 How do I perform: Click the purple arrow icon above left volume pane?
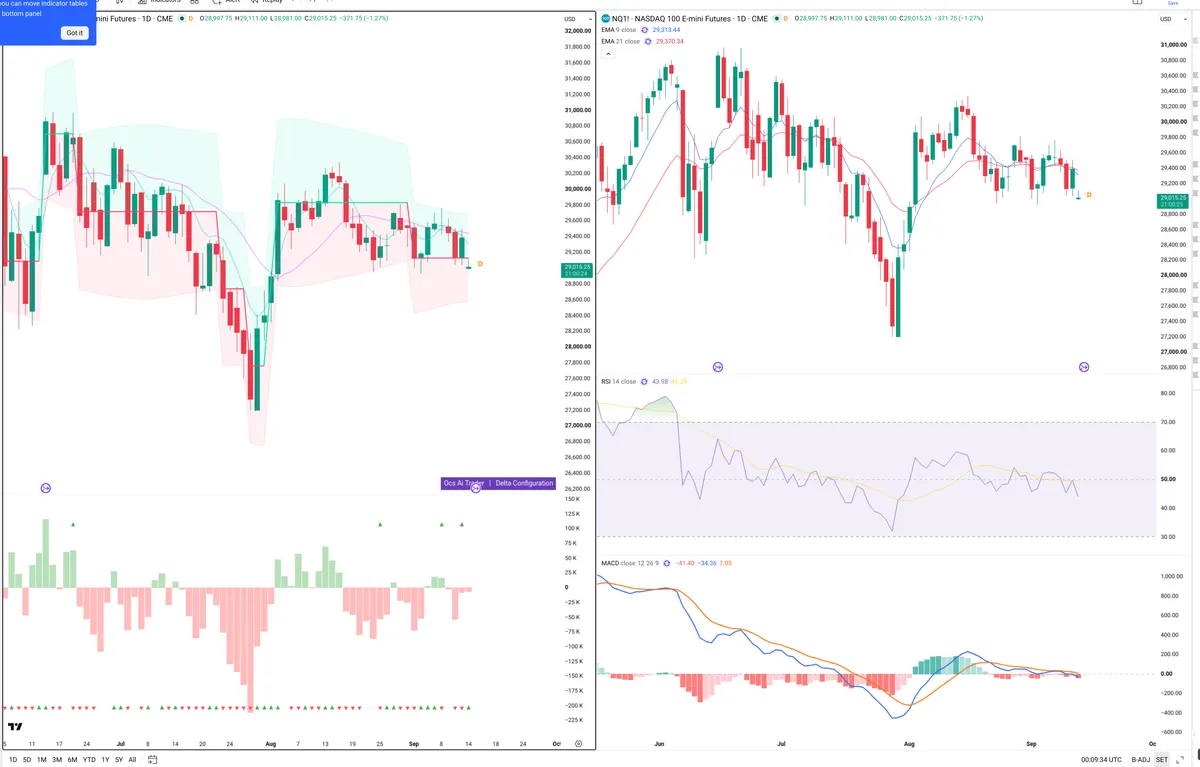pos(45,488)
